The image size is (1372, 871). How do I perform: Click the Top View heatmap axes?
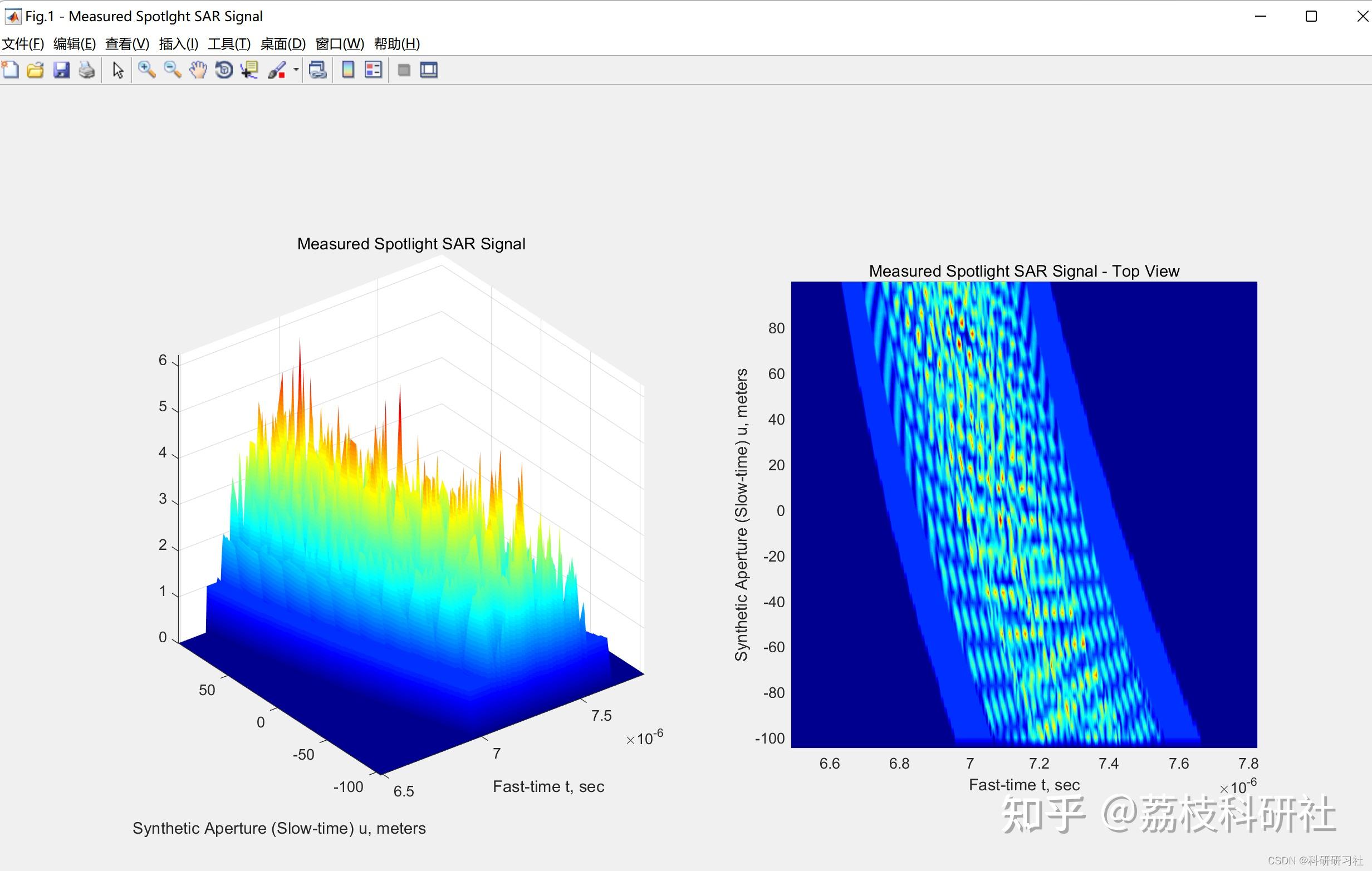pyautogui.click(x=1023, y=514)
